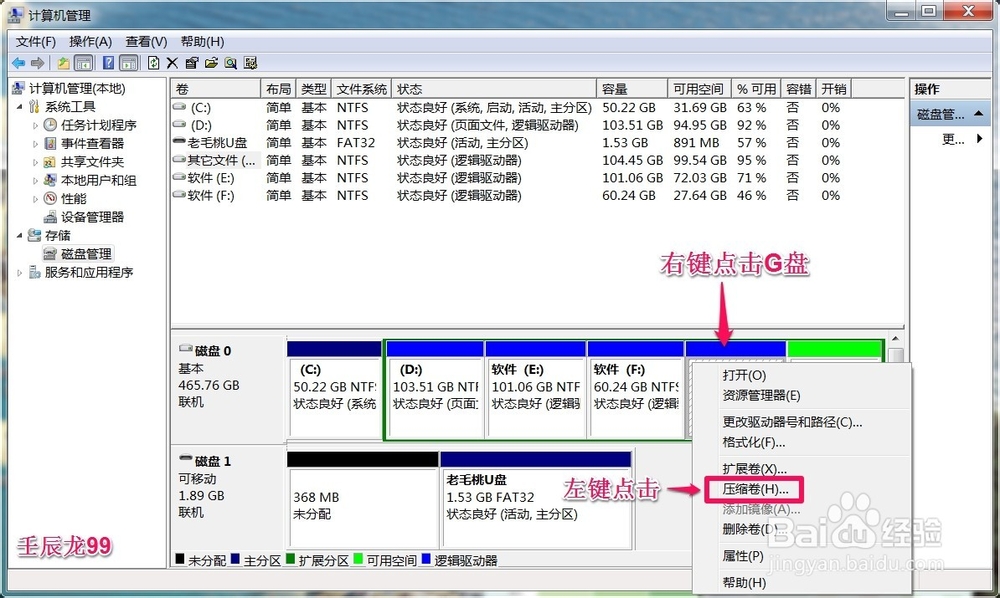Click the Delete (X) icon in the toolbar

click(x=171, y=63)
